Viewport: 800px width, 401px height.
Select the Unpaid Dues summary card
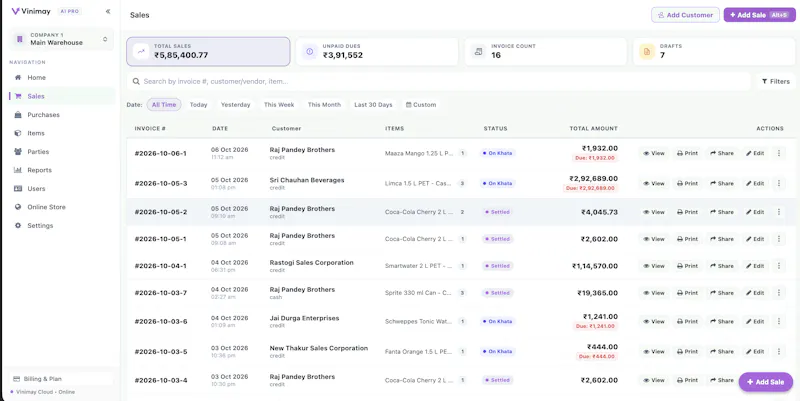coord(377,52)
